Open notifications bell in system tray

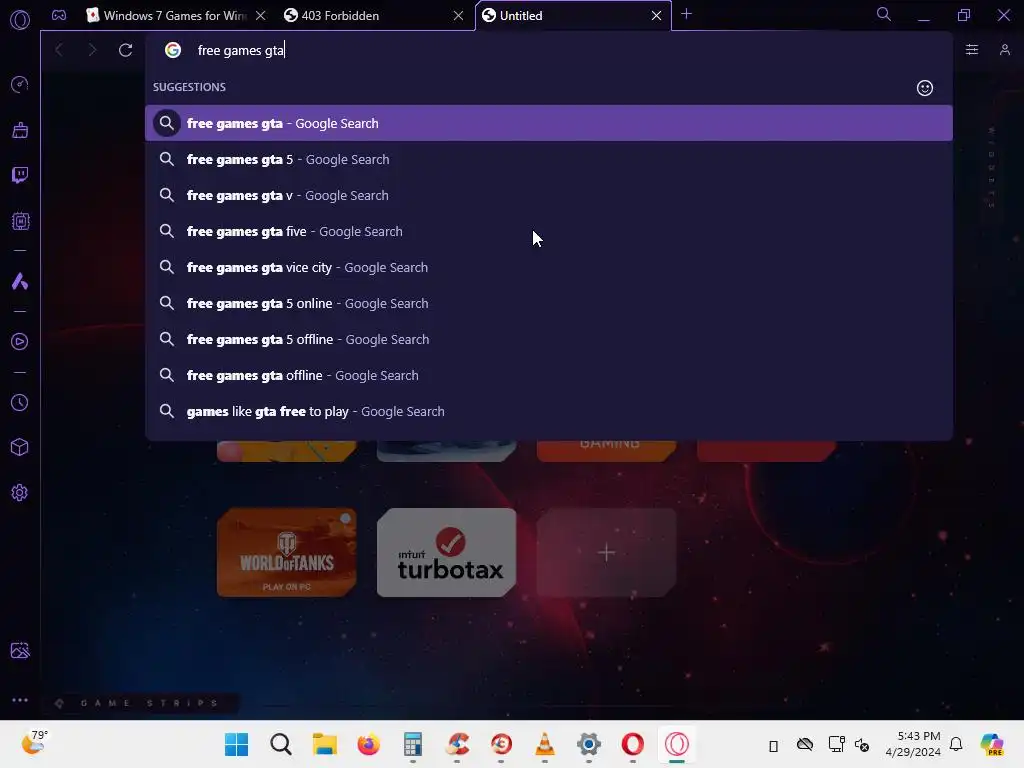[x=956, y=744]
